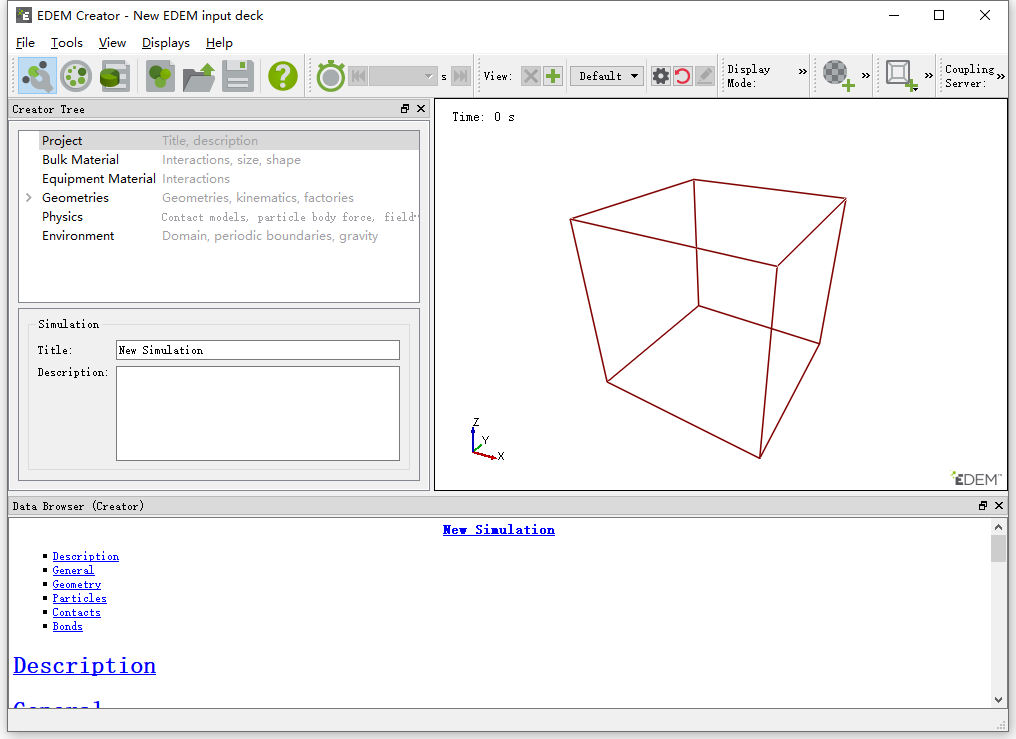Screen dimensions: 1016x739
Task: Add particle display with sphere plus icon
Action: pyautogui.click(x=839, y=76)
